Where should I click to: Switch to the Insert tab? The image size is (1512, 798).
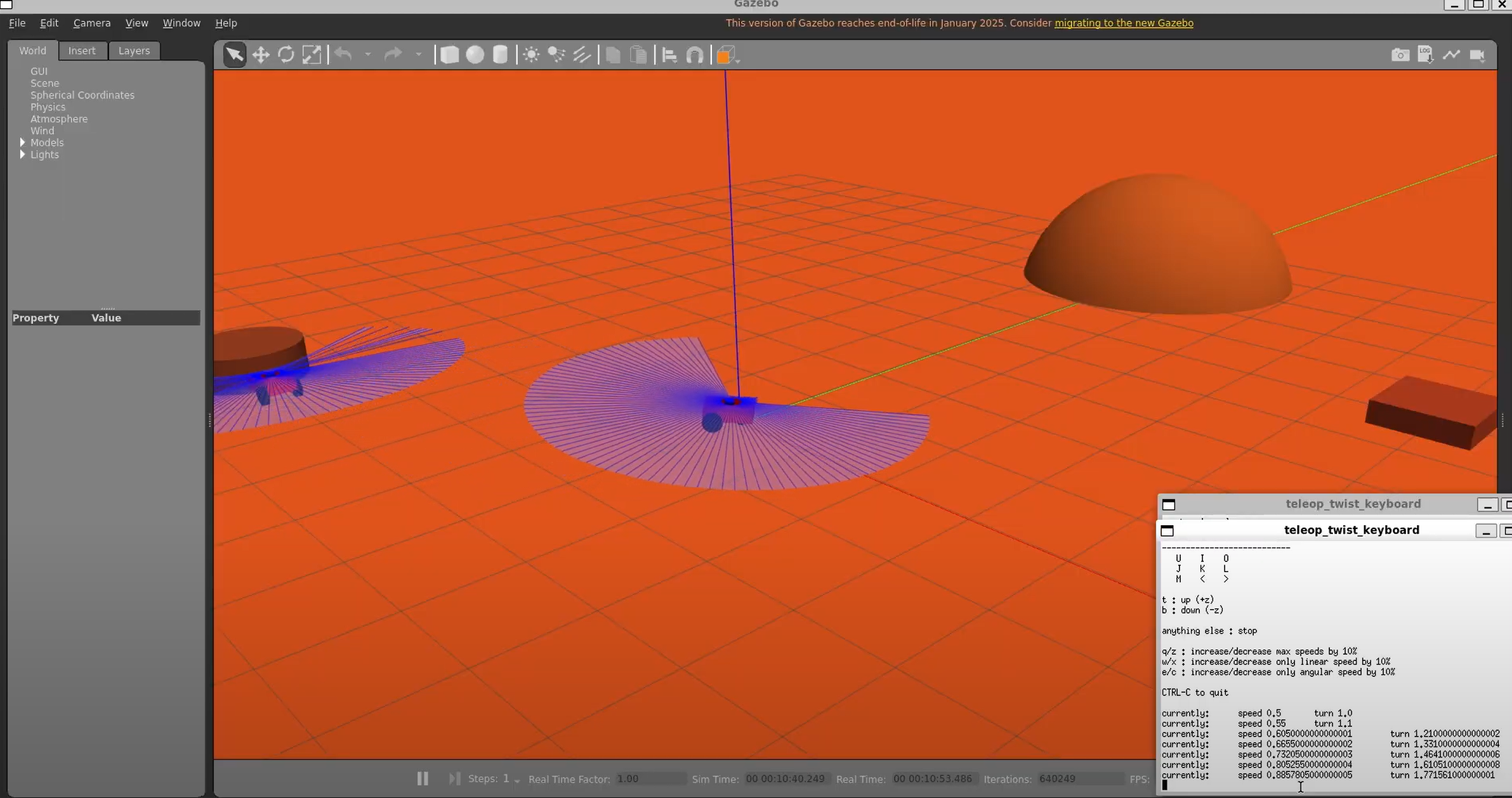click(x=82, y=51)
